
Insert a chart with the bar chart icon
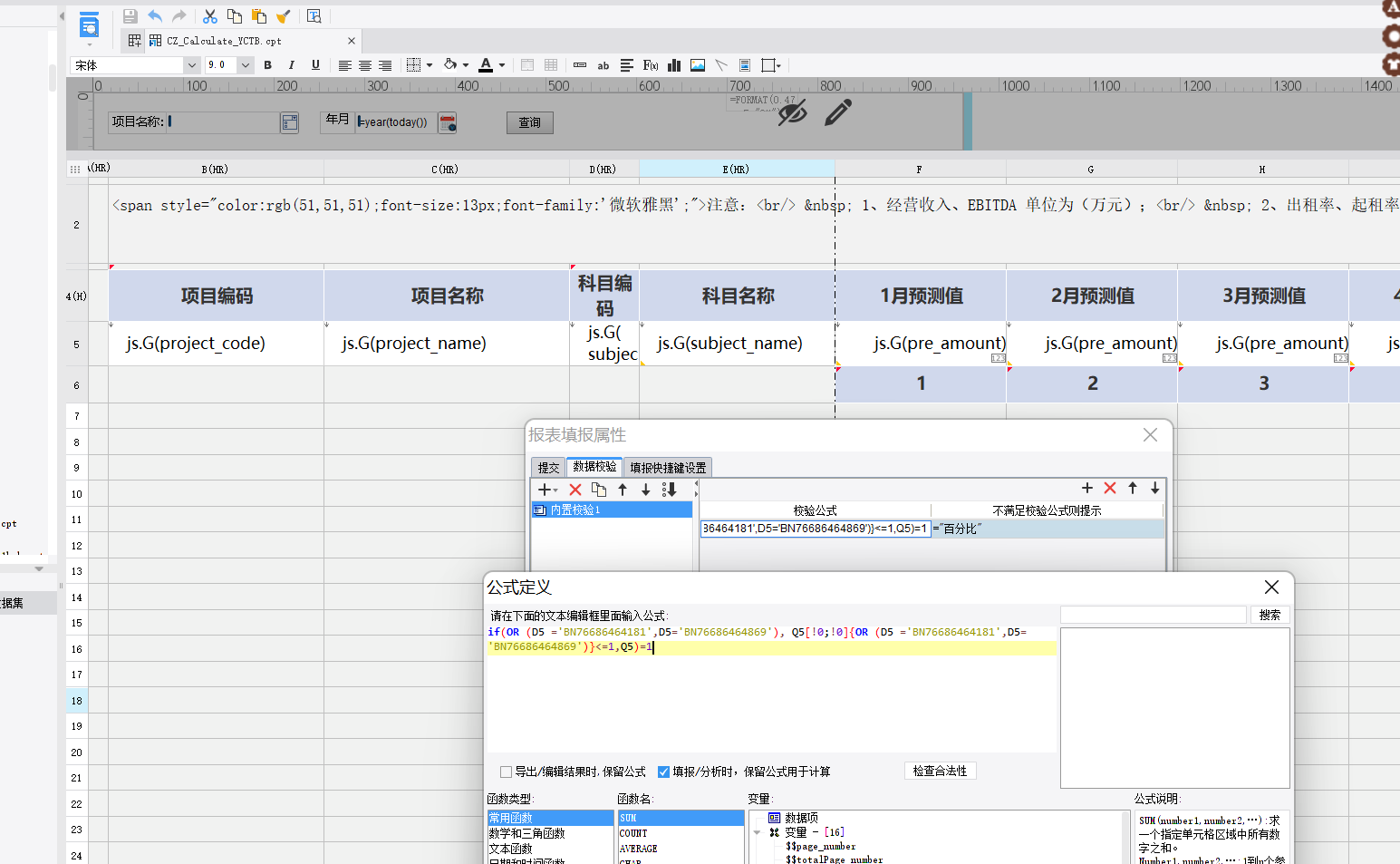click(674, 65)
